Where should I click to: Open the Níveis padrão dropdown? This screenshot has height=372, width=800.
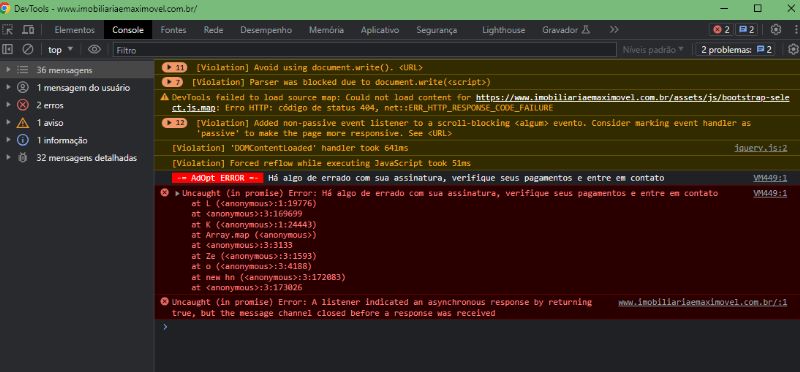pyautogui.click(x=653, y=49)
